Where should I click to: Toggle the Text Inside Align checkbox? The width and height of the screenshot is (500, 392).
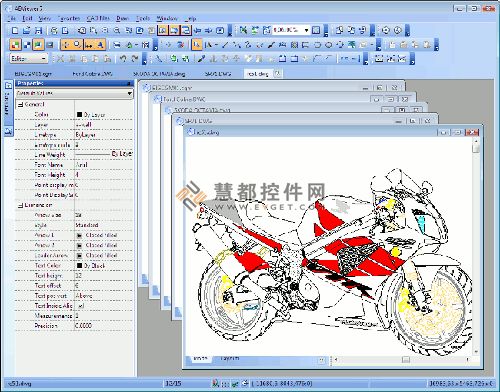tap(81, 306)
